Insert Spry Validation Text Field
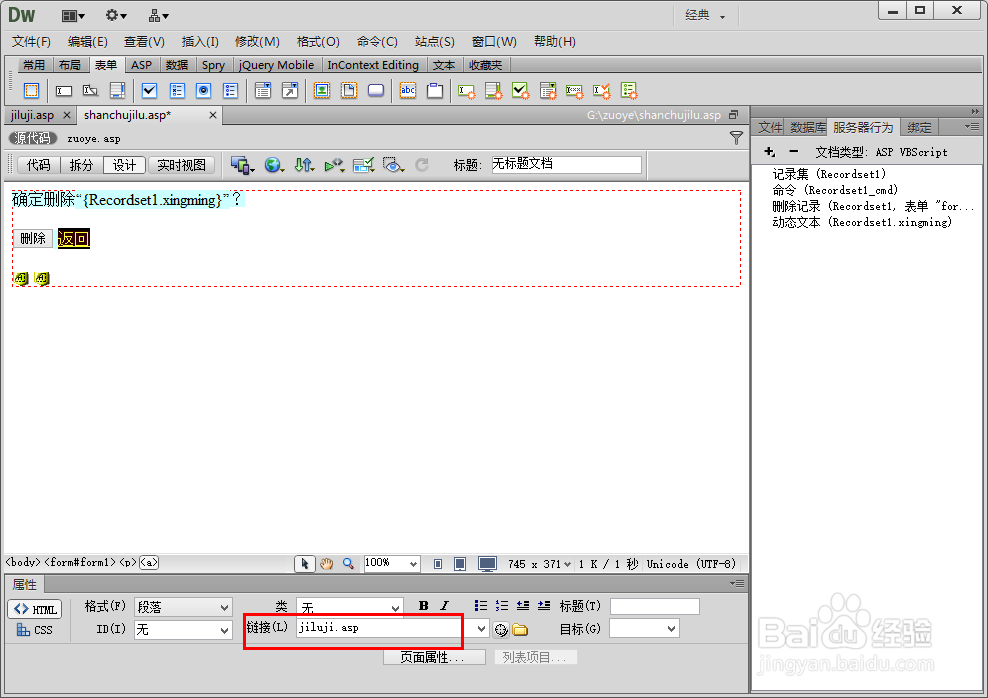 click(x=467, y=91)
